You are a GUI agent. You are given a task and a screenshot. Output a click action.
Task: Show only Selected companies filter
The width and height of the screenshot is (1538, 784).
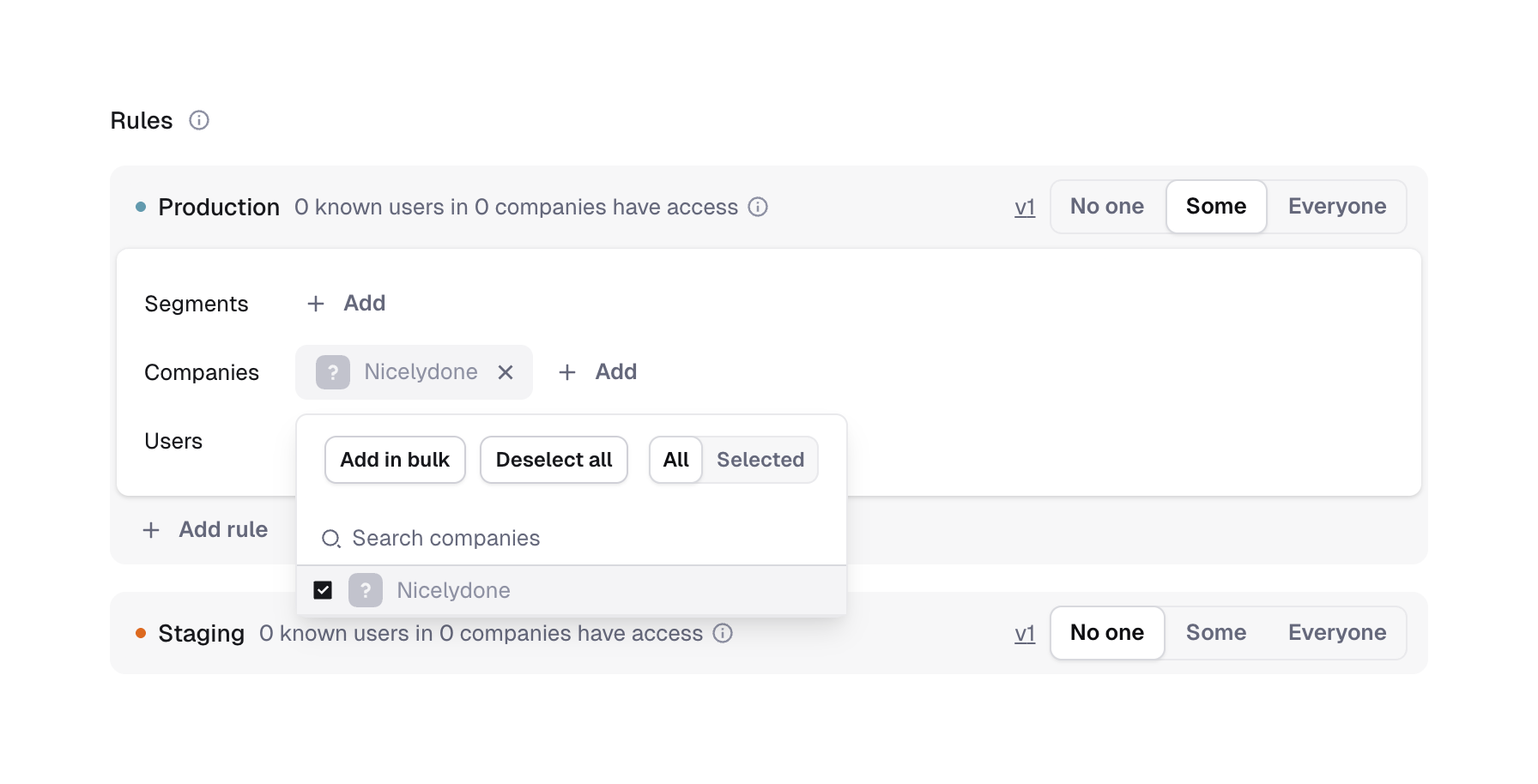coord(760,460)
